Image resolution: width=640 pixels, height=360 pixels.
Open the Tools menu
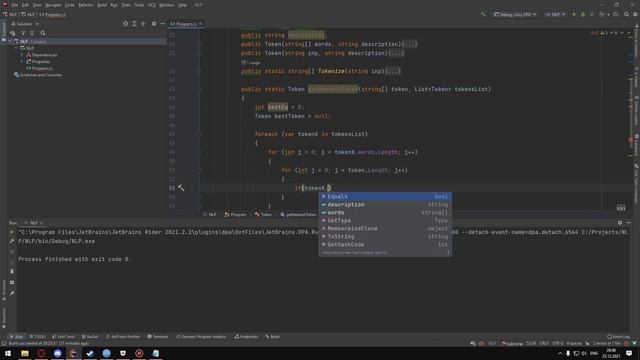tap(139, 5)
